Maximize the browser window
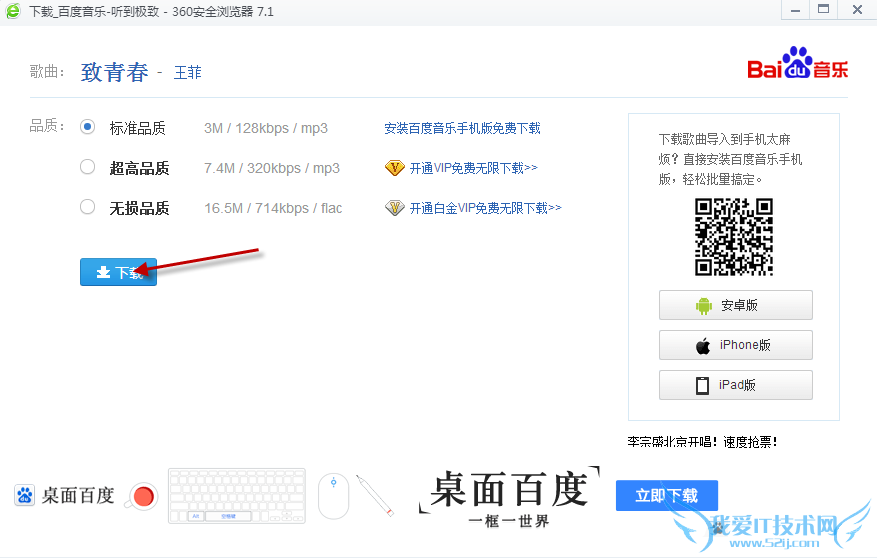The image size is (877, 558). pyautogui.click(x=823, y=10)
